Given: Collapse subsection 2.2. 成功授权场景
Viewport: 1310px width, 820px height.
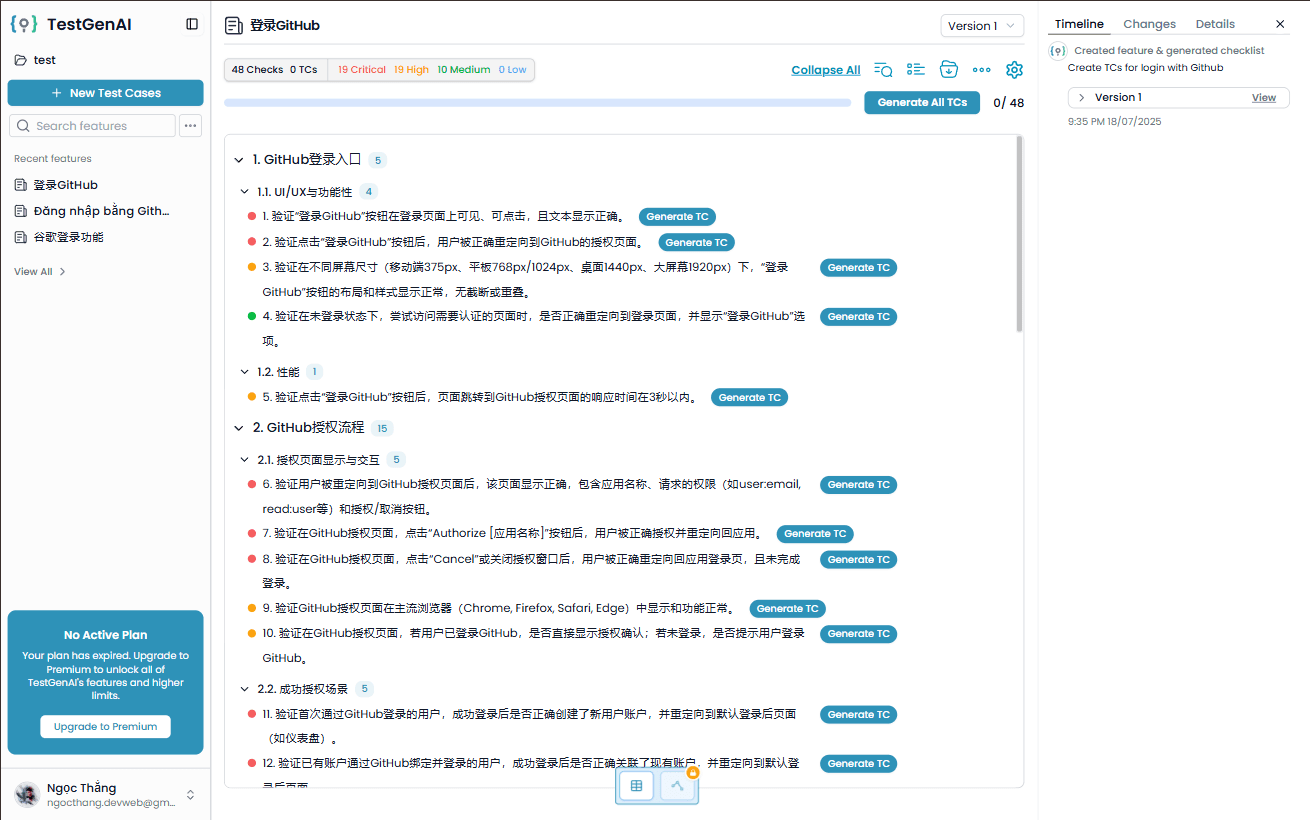Looking at the screenshot, I should [x=245, y=689].
